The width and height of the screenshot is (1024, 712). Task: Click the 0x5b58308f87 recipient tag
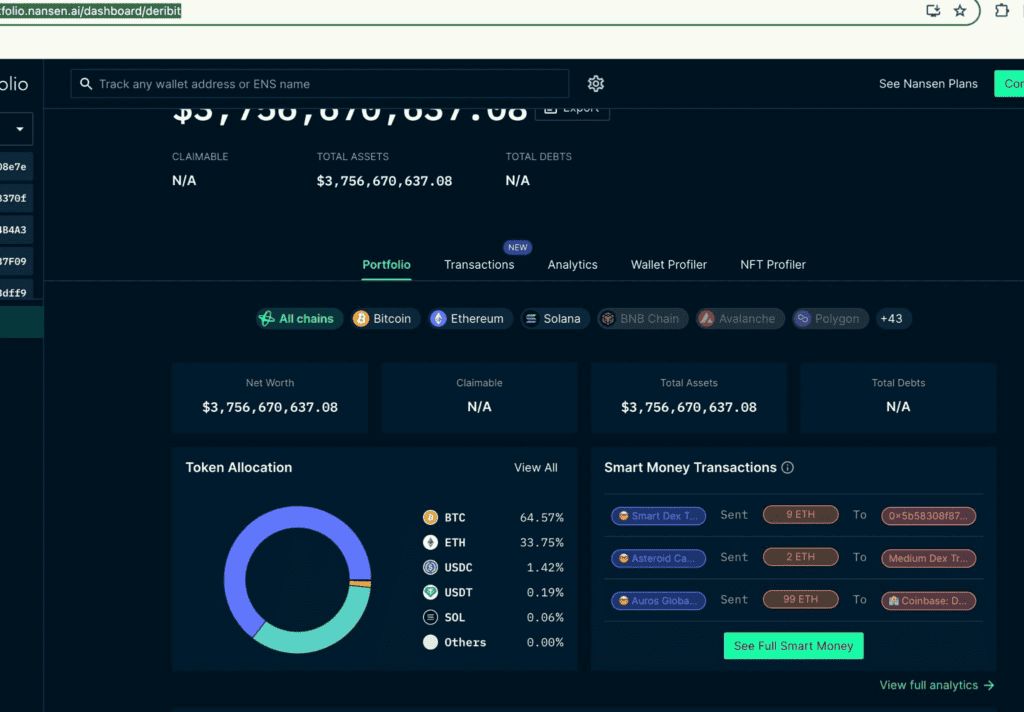[x=928, y=515]
